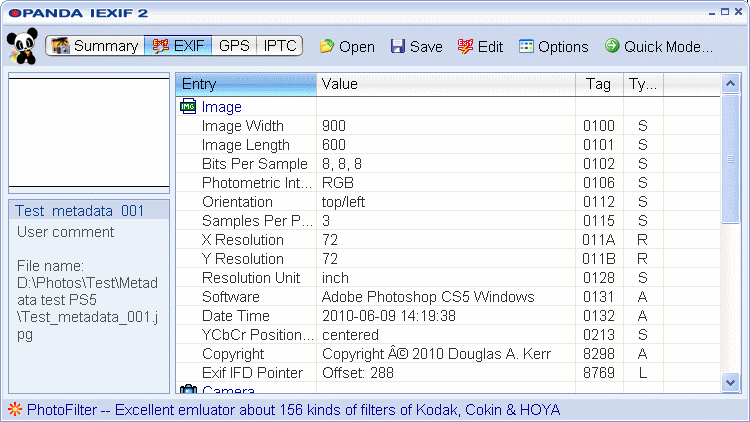
Task: Click the Save button
Action: point(416,46)
